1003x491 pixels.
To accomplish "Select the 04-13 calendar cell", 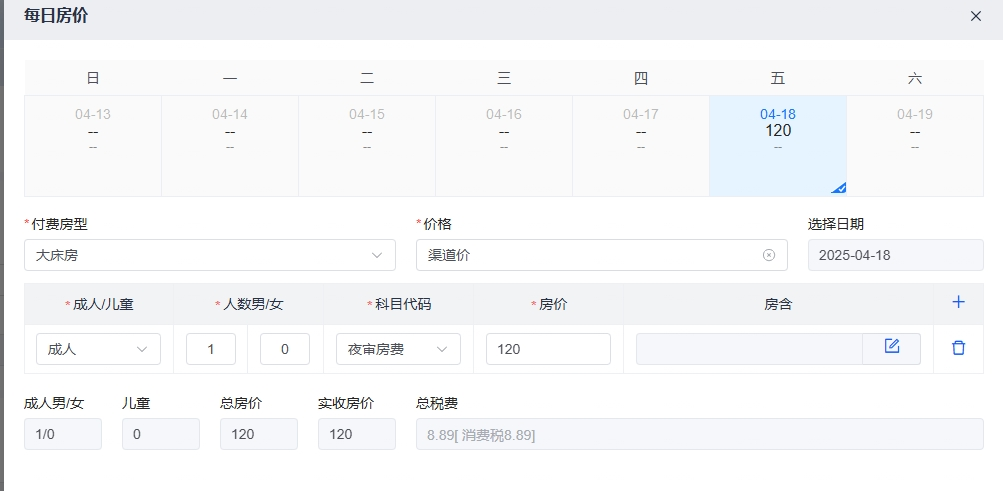I will point(93,145).
